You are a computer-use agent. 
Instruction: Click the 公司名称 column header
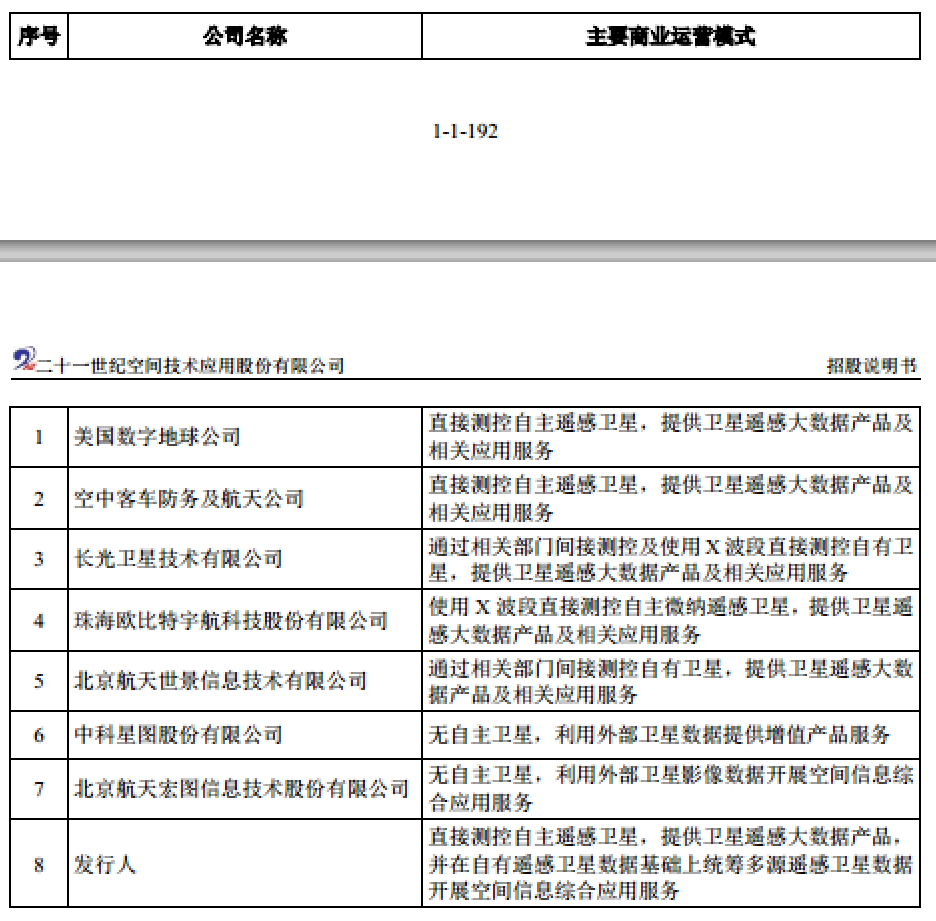pyautogui.click(x=245, y=36)
